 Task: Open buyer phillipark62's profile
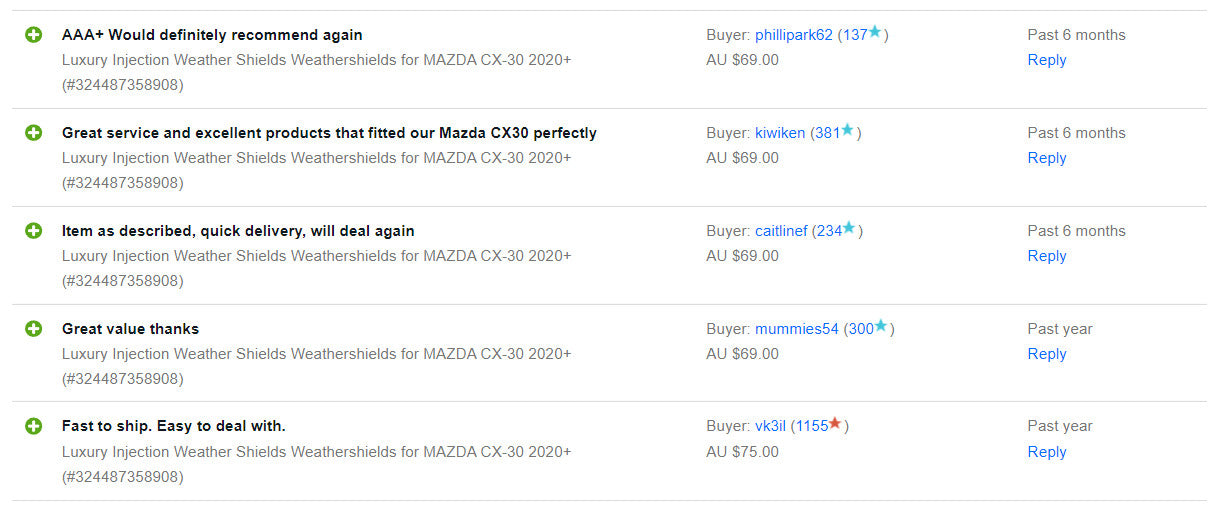pyautogui.click(x=793, y=35)
